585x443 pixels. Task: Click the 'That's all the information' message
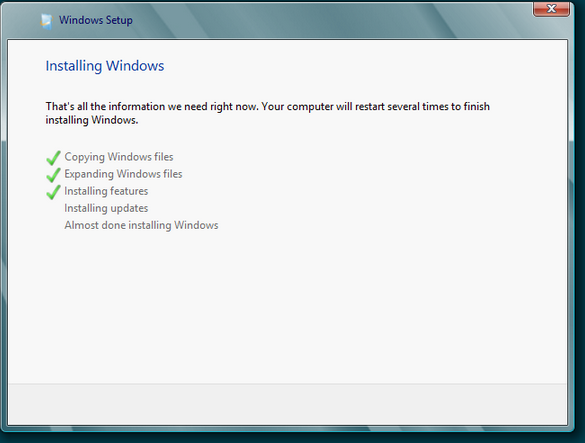[x=268, y=113]
